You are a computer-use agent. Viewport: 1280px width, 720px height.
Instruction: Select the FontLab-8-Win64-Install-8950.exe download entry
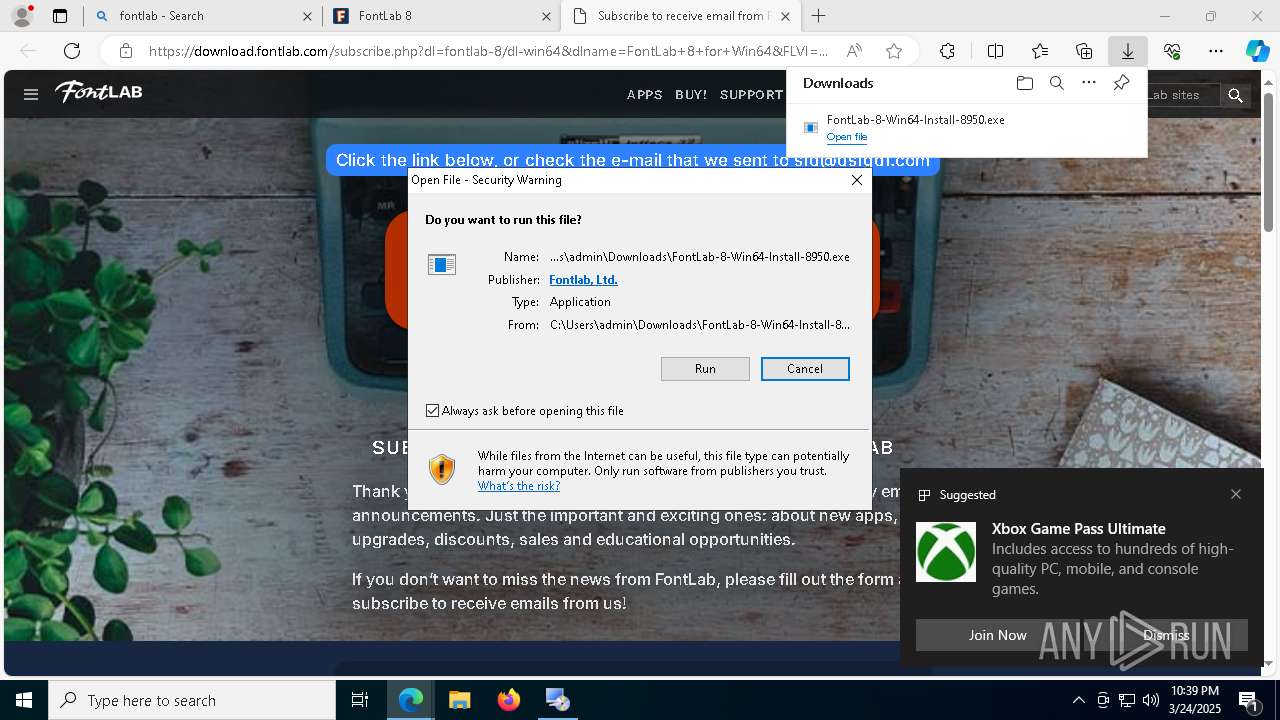coord(967,127)
